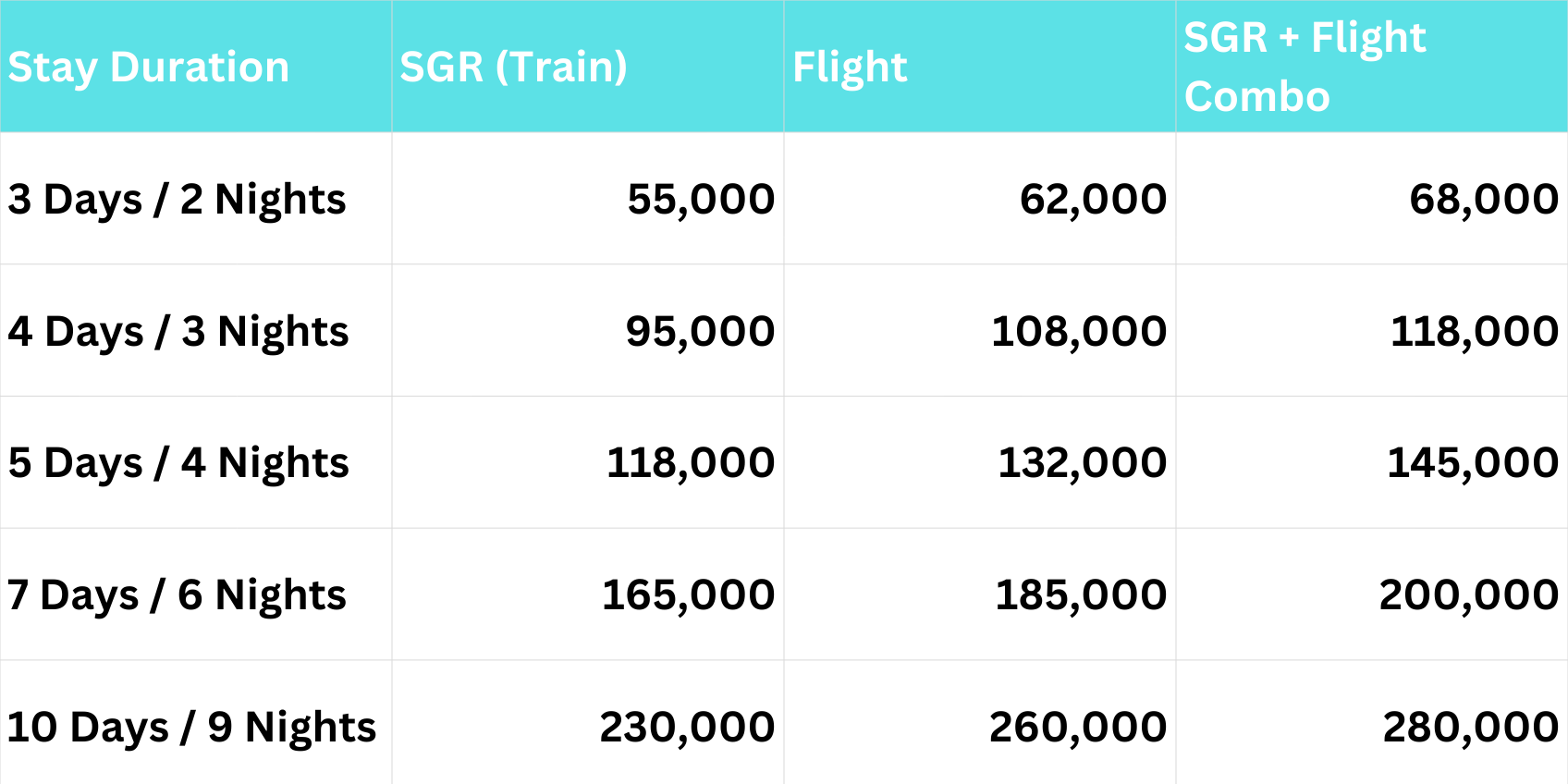Select the Flight column header

pyautogui.click(x=850, y=67)
